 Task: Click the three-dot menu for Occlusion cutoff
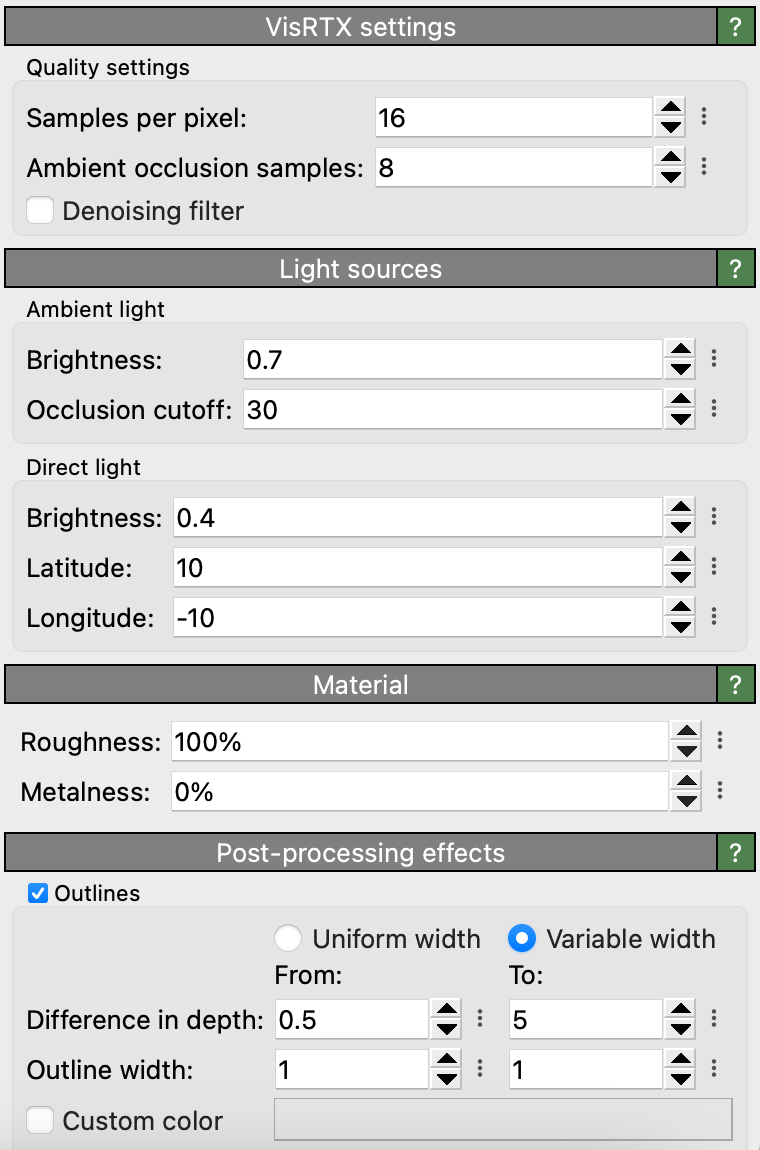[x=714, y=408]
